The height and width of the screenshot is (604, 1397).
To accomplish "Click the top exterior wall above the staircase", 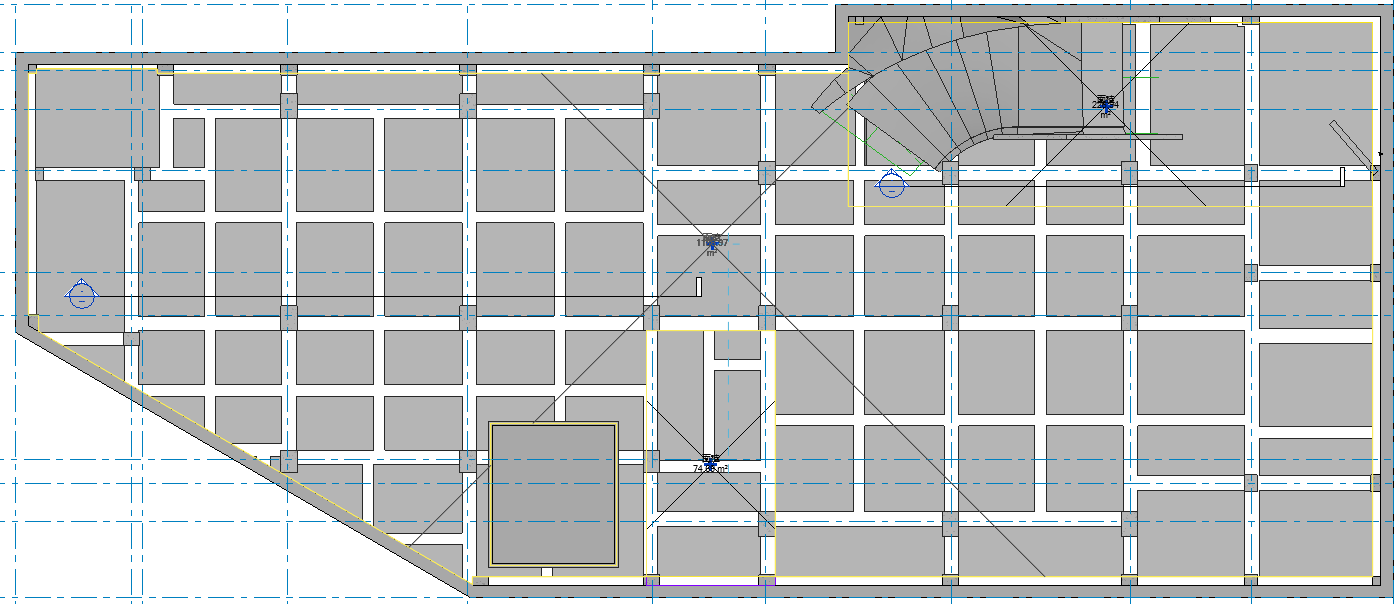I will [1100, 12].
